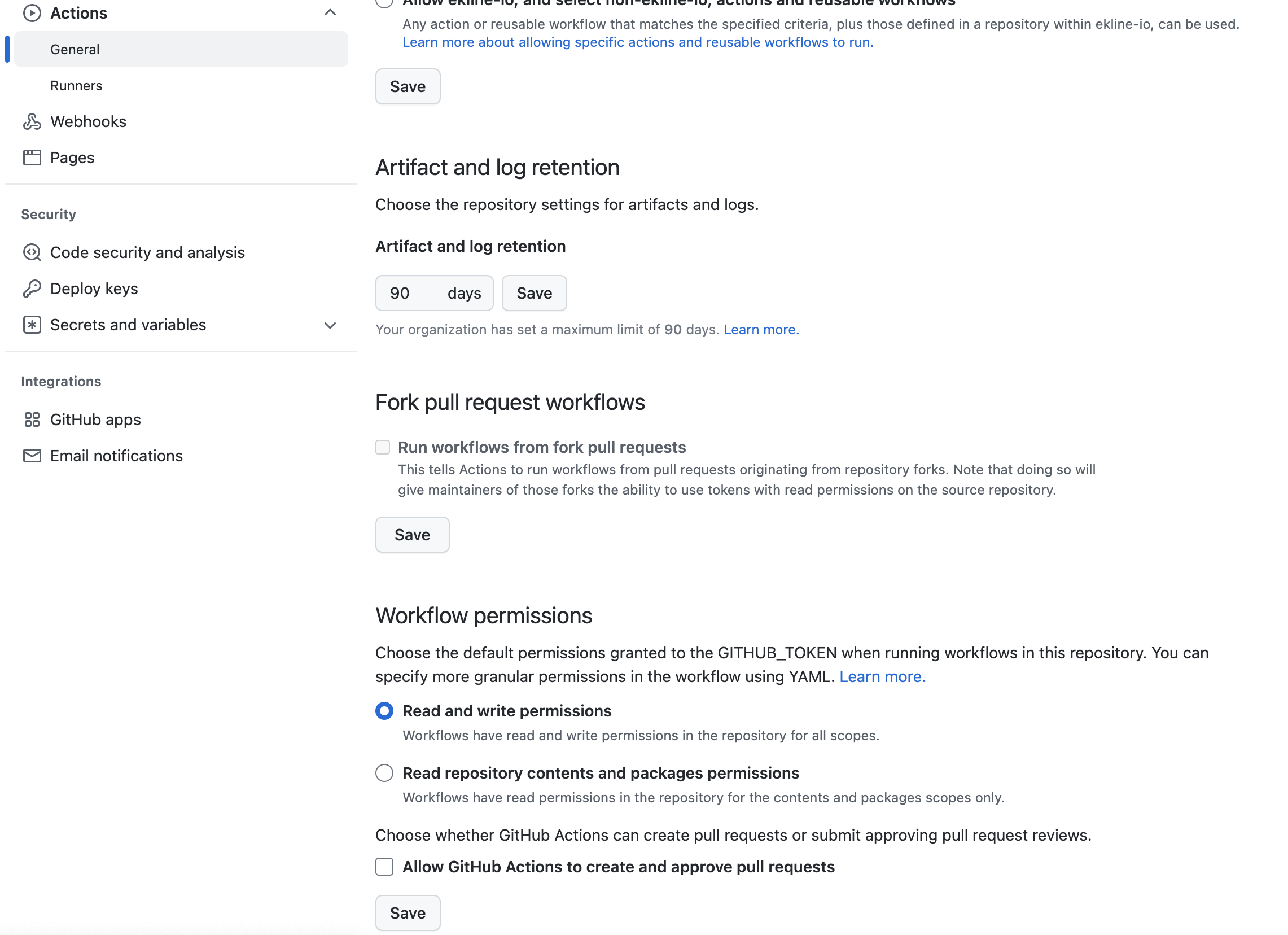Save the Workflow permissions settings
This screenshot has height=935, width=1288.
pos(407,913)
